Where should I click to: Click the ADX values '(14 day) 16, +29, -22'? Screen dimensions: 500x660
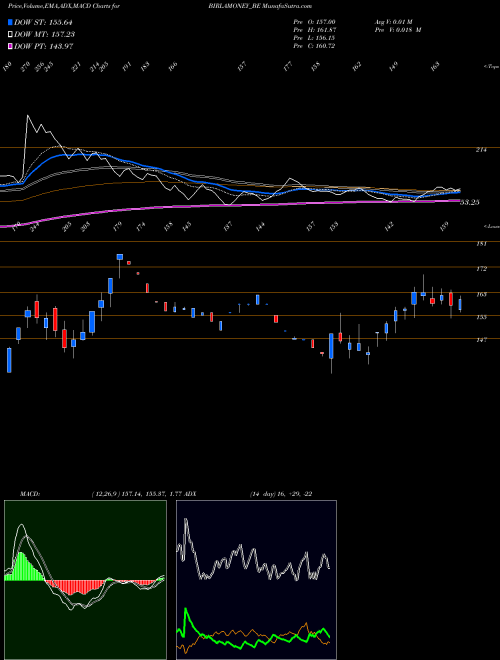point(281,494)
